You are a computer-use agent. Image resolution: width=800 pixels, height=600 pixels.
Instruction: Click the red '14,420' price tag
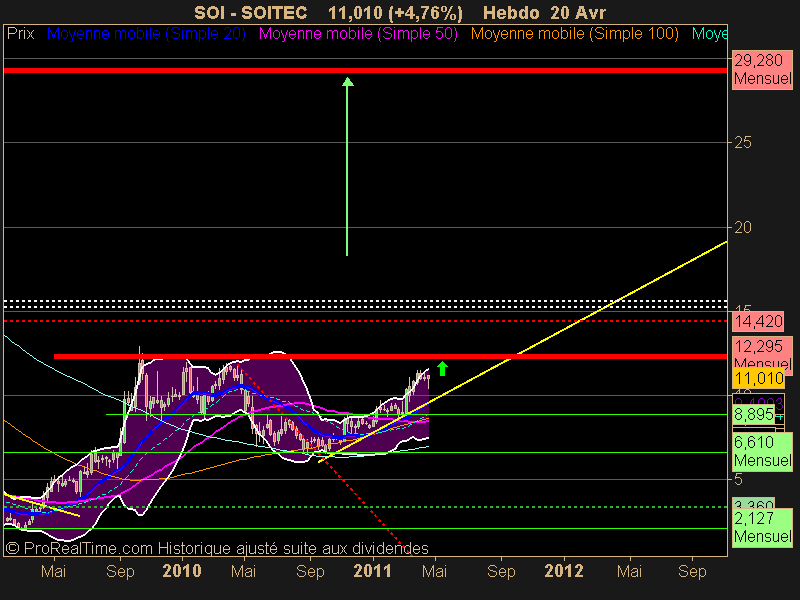pyautogui.click(x=758, y=321)
